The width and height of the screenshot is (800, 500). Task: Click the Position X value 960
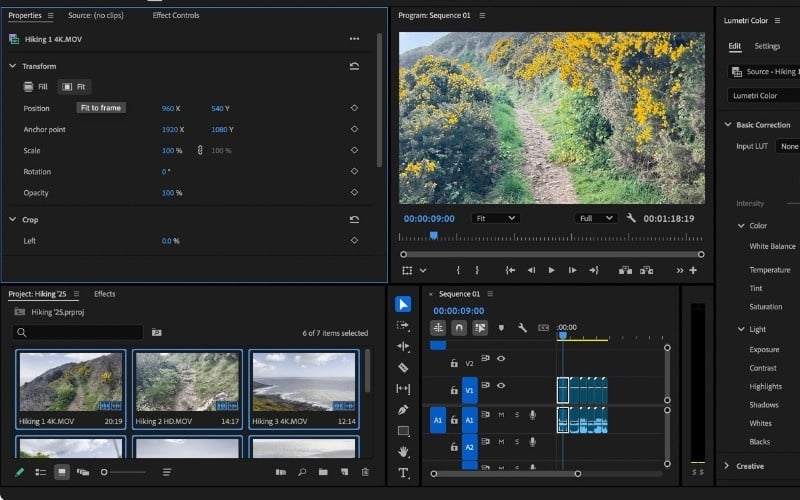coord(168,109)
